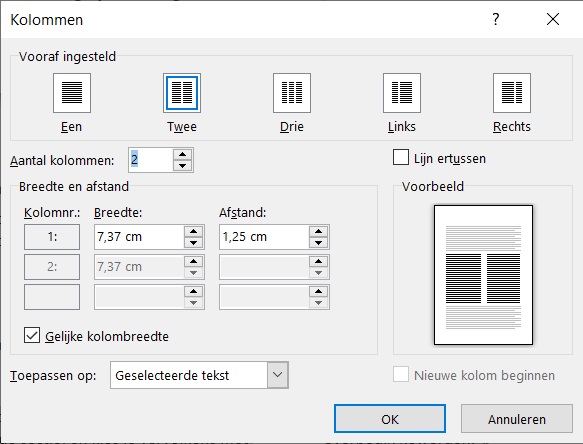Select the Links column preset icon
583x444 pixels.
pyautogui.click(x=402, y=93)
